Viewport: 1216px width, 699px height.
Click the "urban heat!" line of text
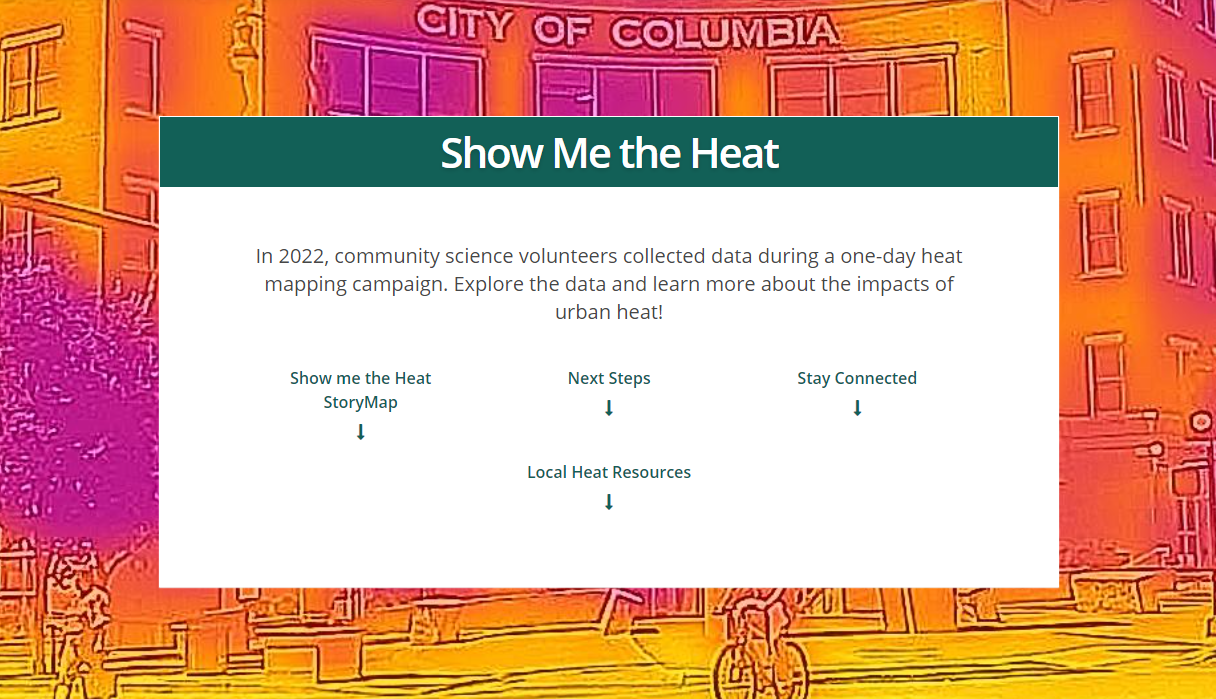(609, 312)
